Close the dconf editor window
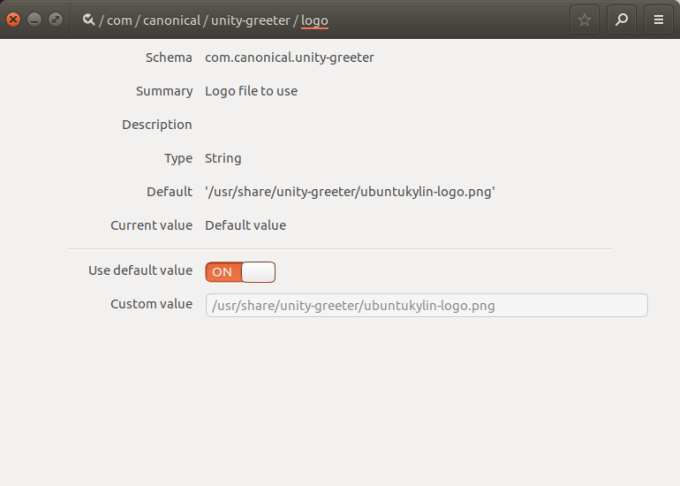The height and width of the screenshot is (486, 680). click(13, 20)
